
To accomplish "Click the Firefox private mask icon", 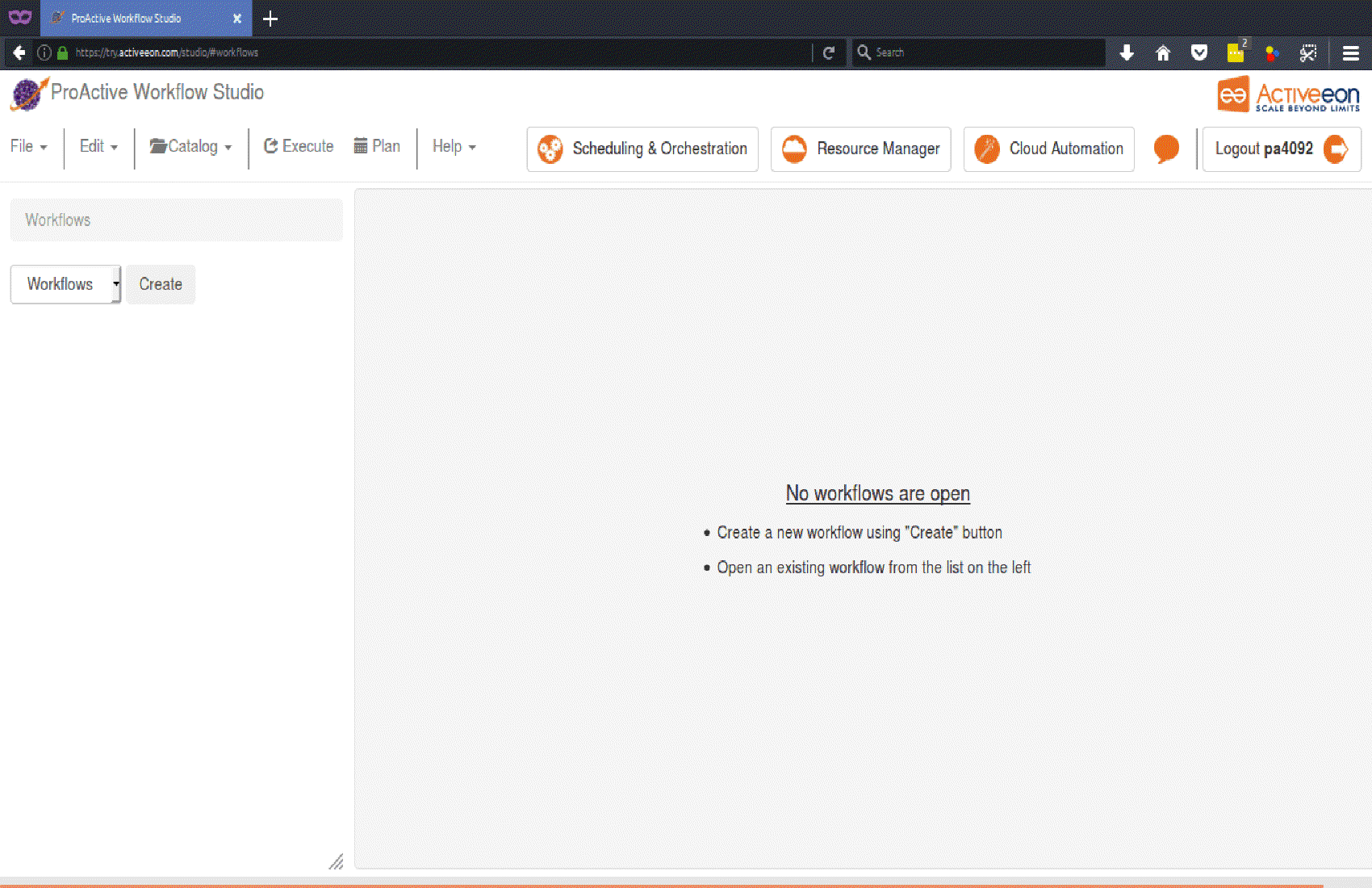I will (x=20, y=17).
